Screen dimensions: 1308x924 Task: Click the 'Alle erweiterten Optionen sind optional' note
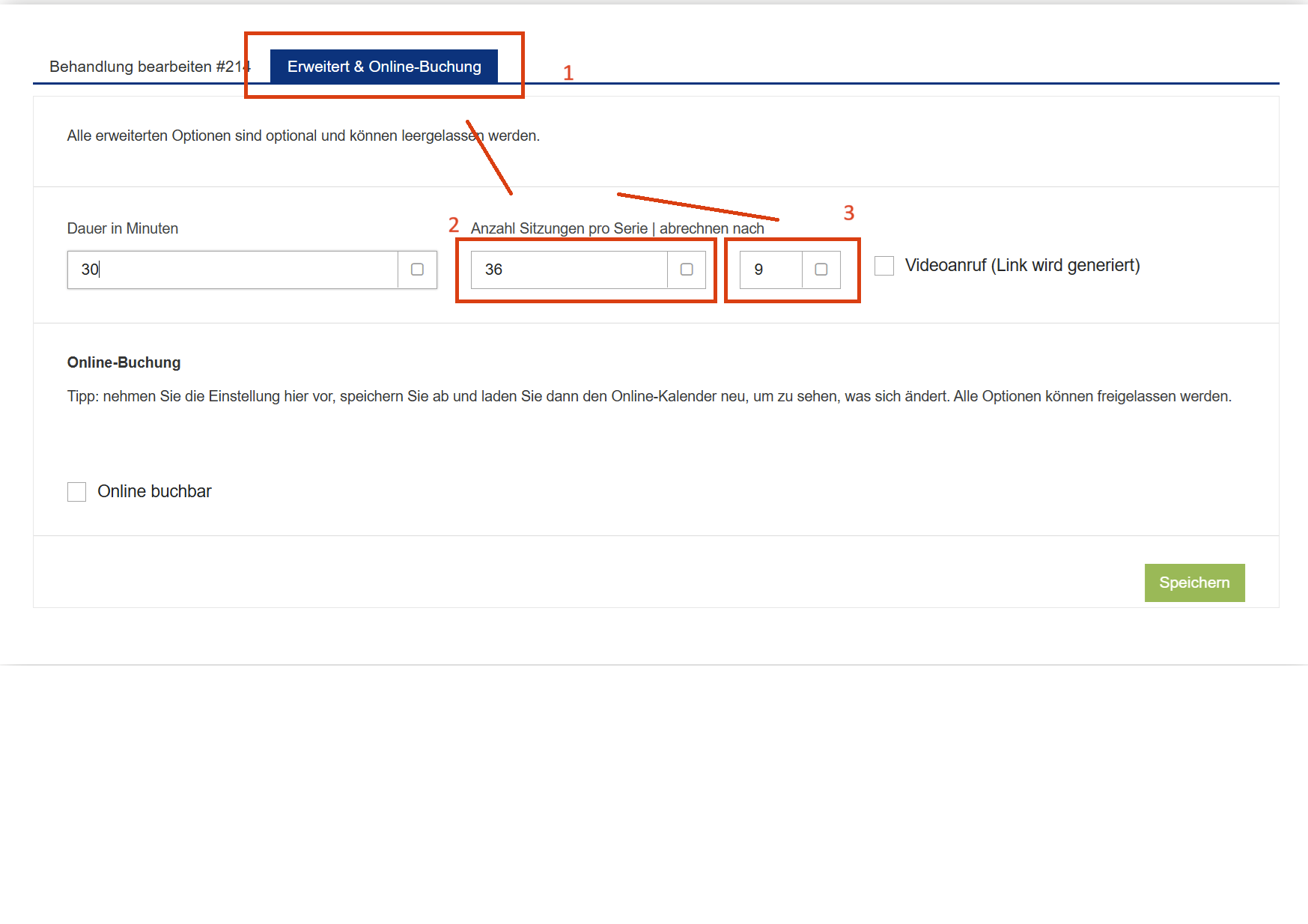(303, 136)
